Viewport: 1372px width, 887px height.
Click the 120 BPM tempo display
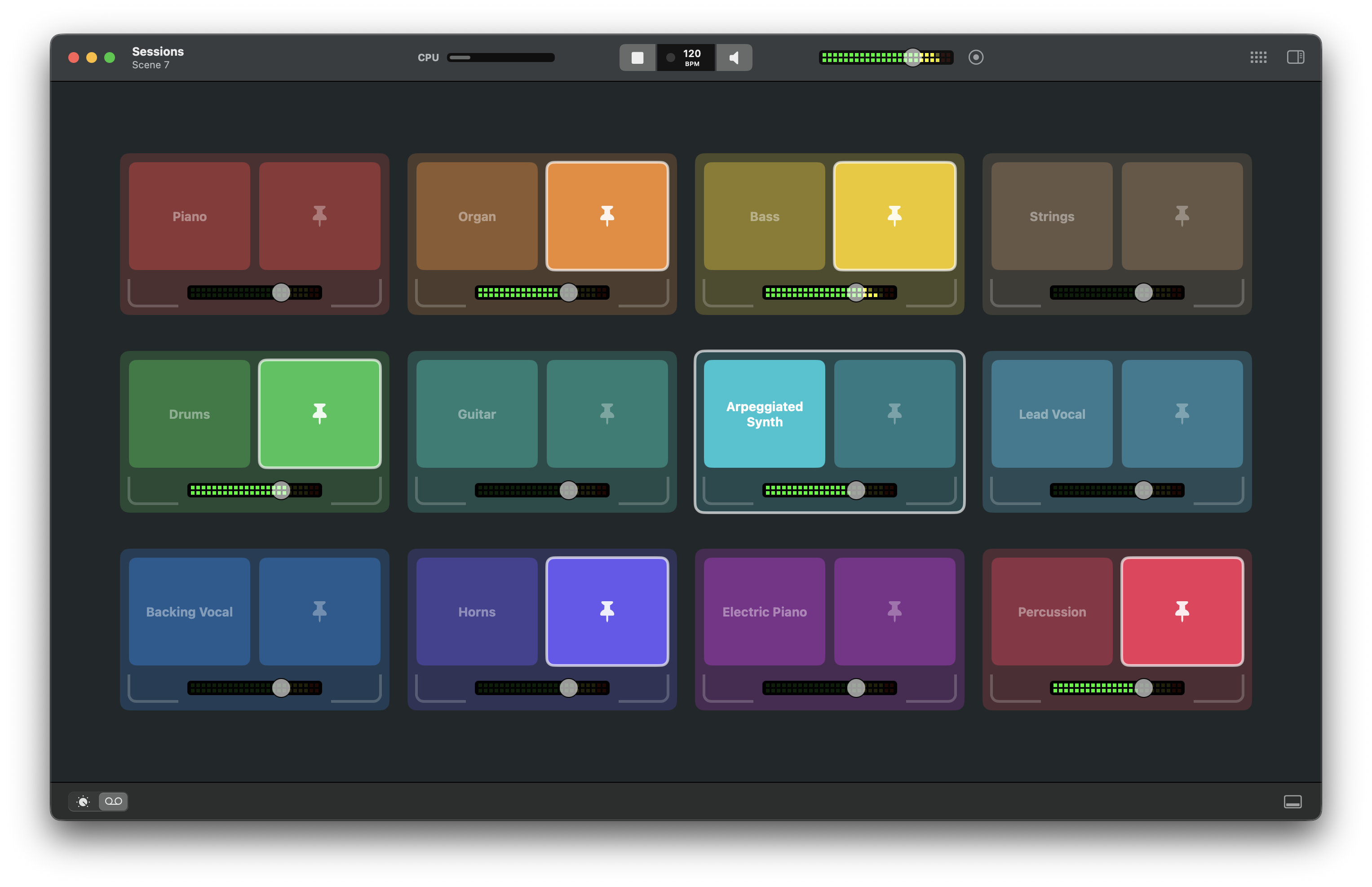pos(686,58)
